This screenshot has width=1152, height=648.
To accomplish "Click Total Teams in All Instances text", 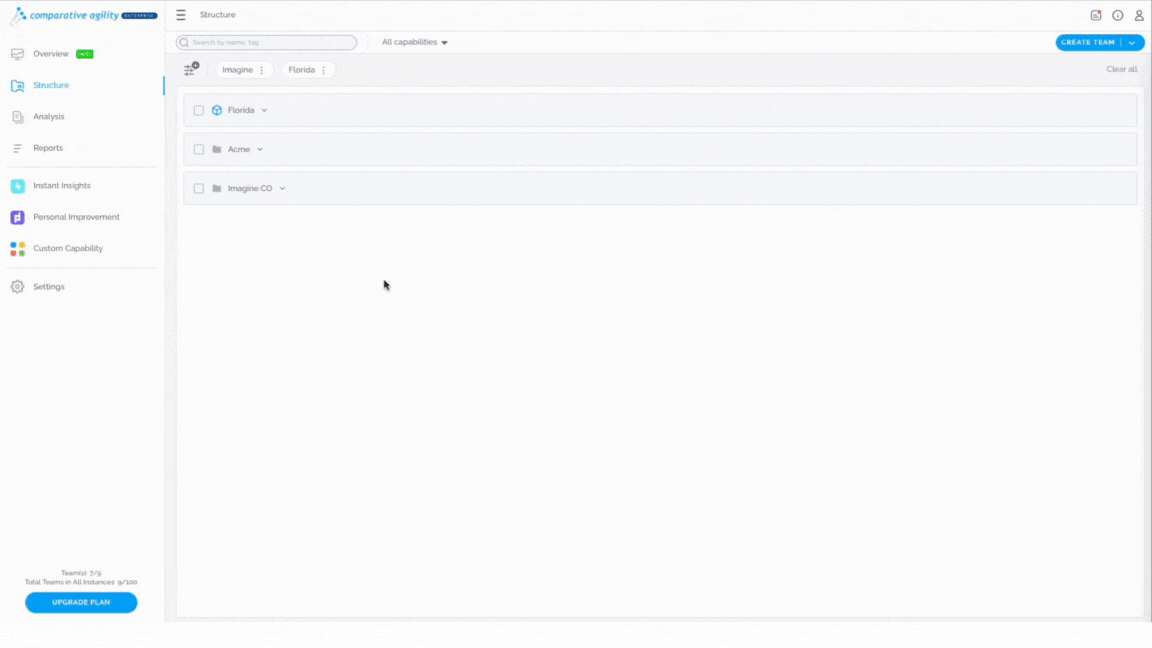I will (x=81, y=582).
